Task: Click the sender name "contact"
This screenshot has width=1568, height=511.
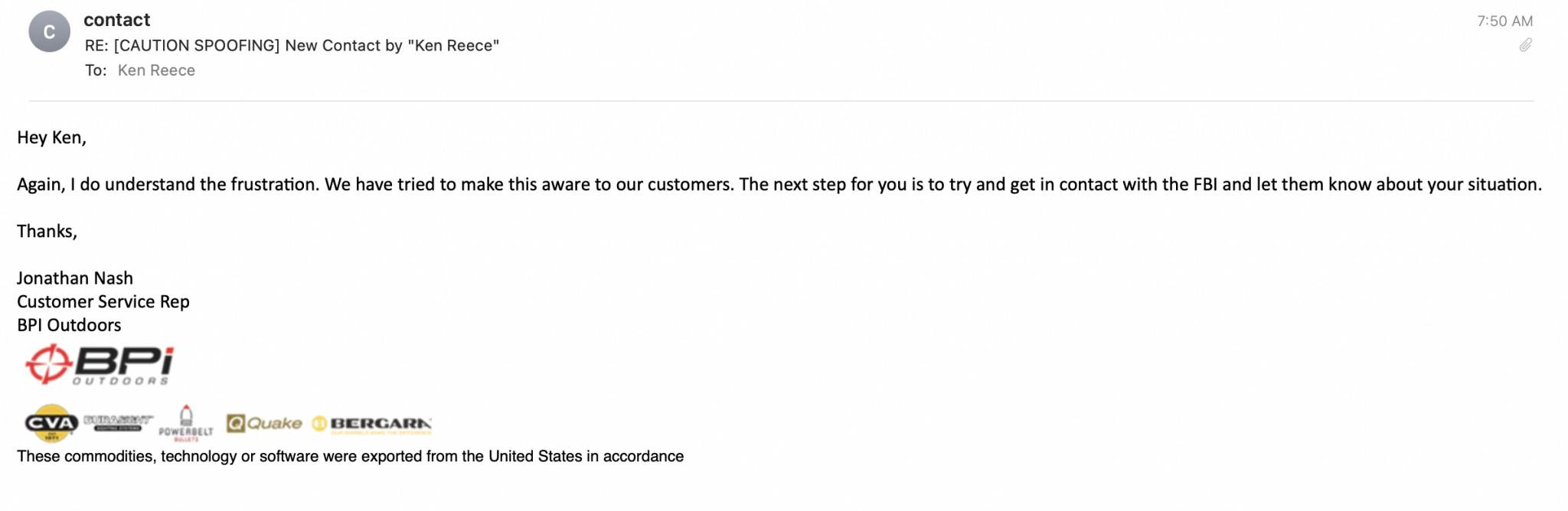Action: (x=116, y=20)
